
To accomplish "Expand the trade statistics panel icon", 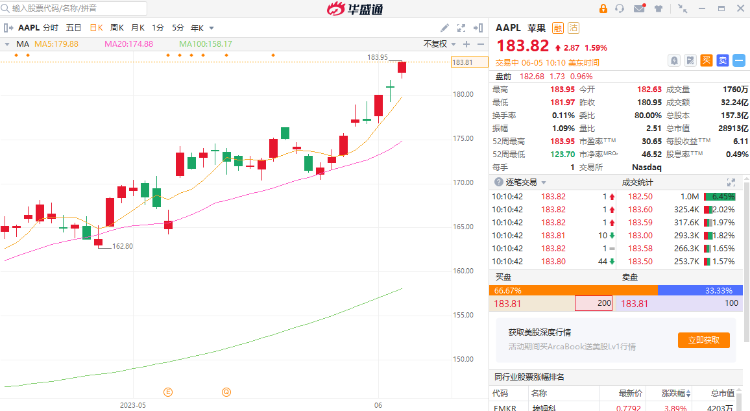I will (x=731, y=182).
